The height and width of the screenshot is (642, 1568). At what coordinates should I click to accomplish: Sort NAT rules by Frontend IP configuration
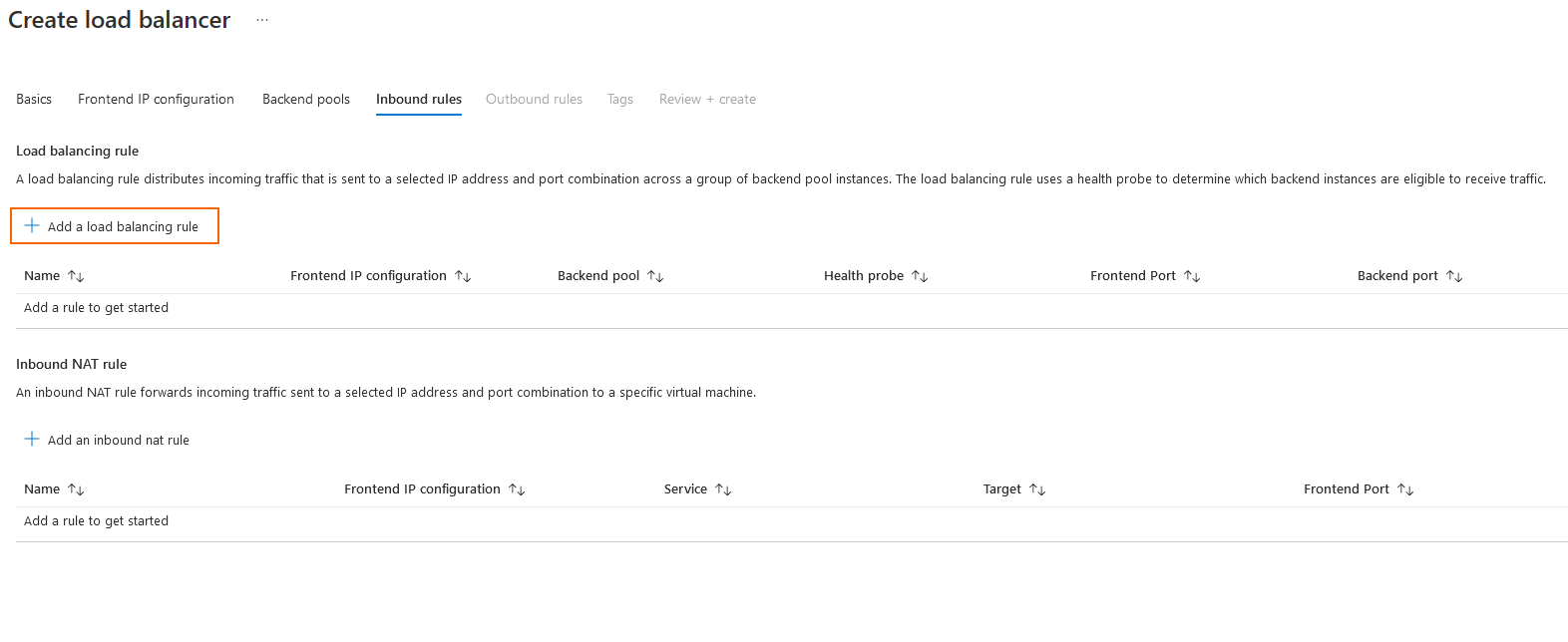coord(517,489)
